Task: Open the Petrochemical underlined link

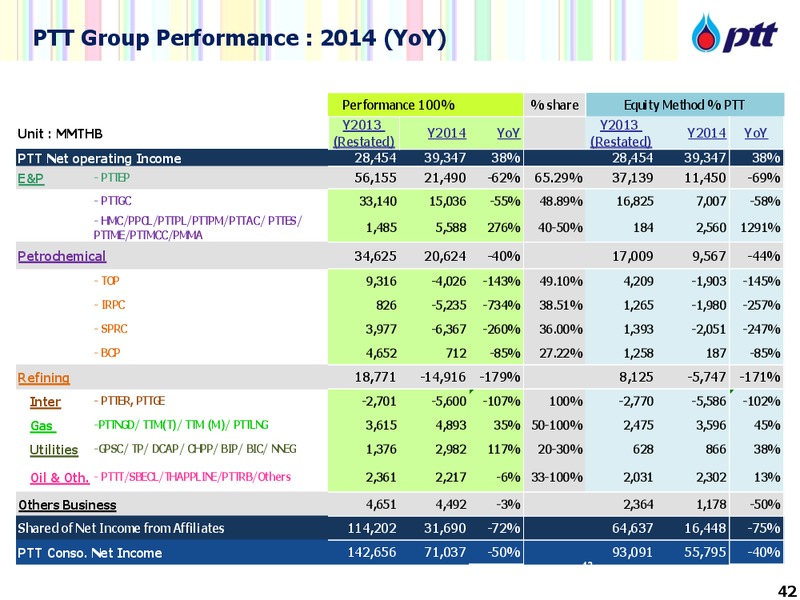Action: [x=62, y=256]
